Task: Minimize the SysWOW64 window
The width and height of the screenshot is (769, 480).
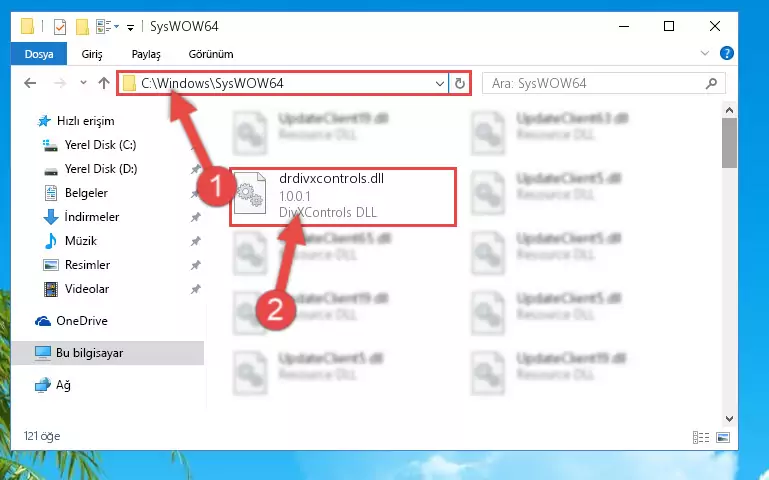Action: coord(624,26)
